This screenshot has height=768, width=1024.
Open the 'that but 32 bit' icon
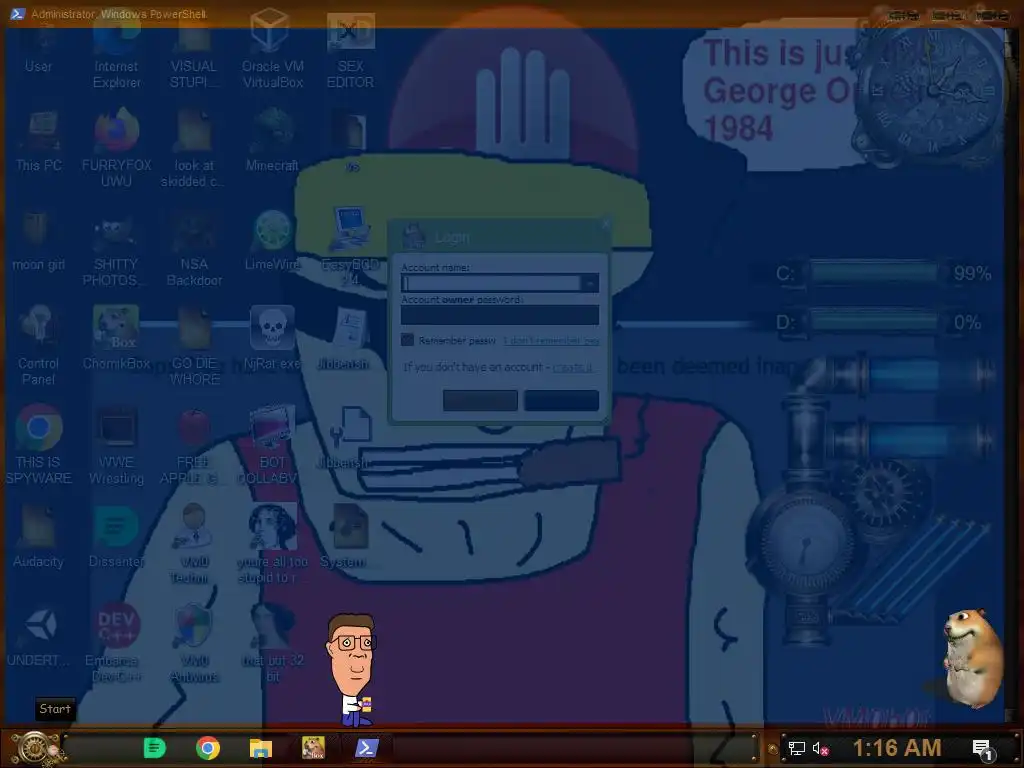(x=272, y=643)
